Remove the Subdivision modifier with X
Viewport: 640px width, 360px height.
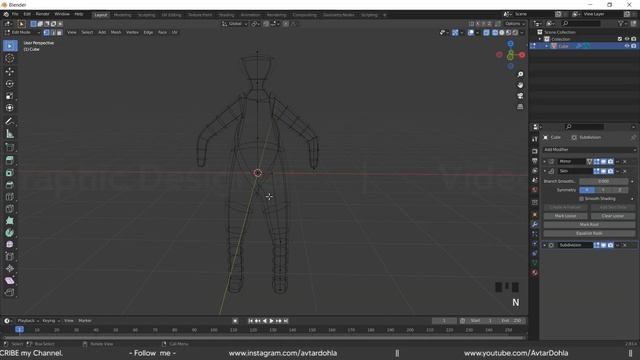coord(625,245)
